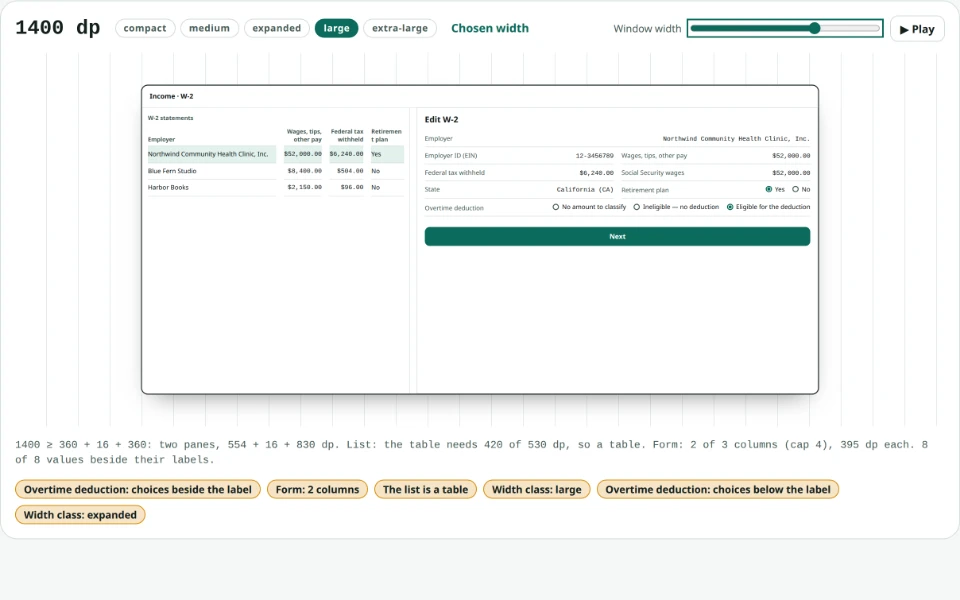This screenshot has height=600, width=960.
Task: Click the $2,150.00 wages cell
Action: [x=304, y=187]
